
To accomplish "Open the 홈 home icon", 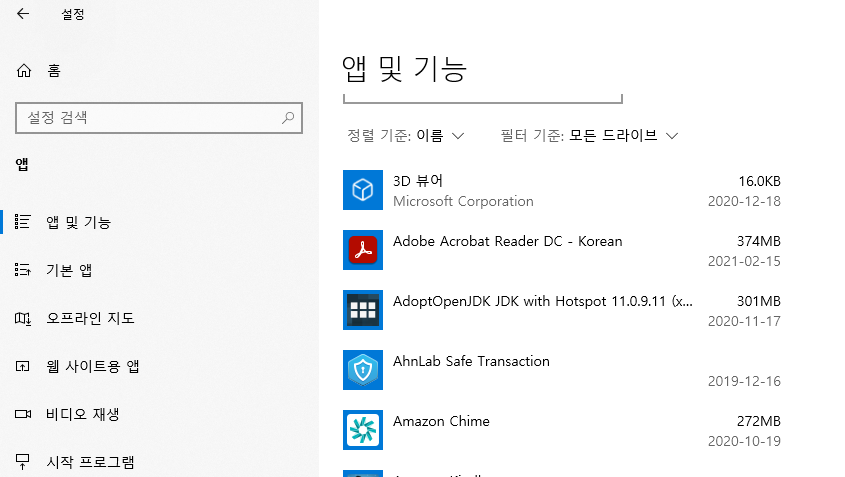I will pyautogui.click(x=24, y=71).
